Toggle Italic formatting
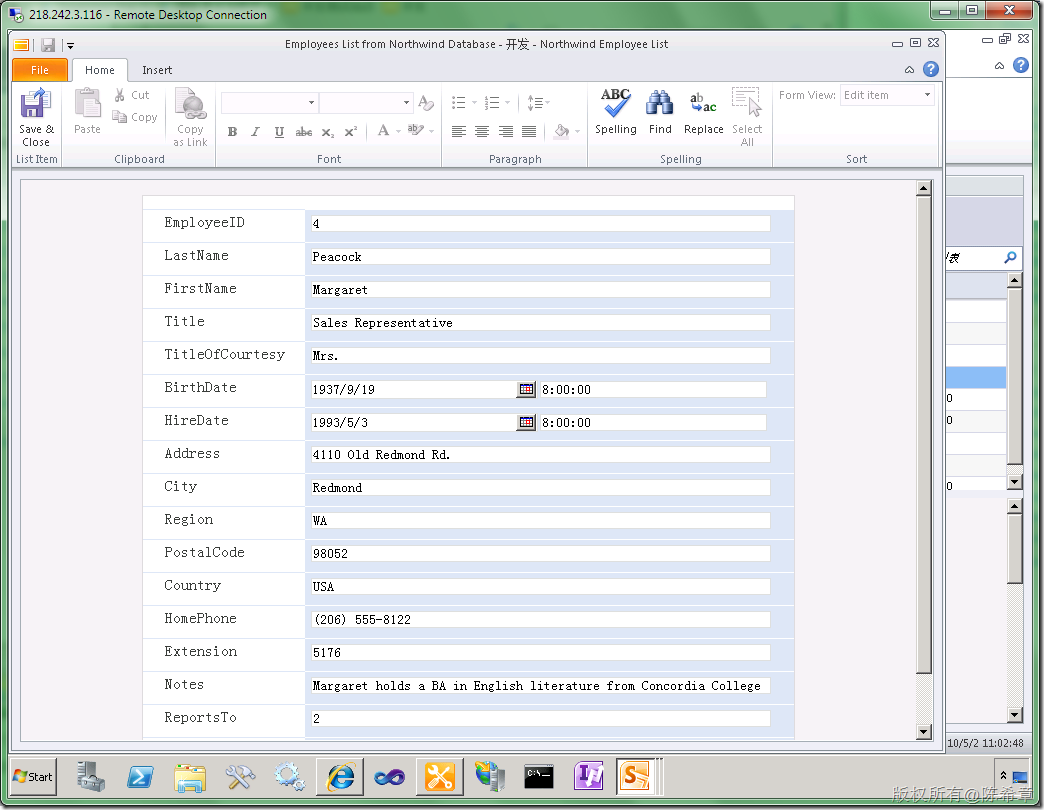This screenshot has height=810, width=1044. coord(255,132)
